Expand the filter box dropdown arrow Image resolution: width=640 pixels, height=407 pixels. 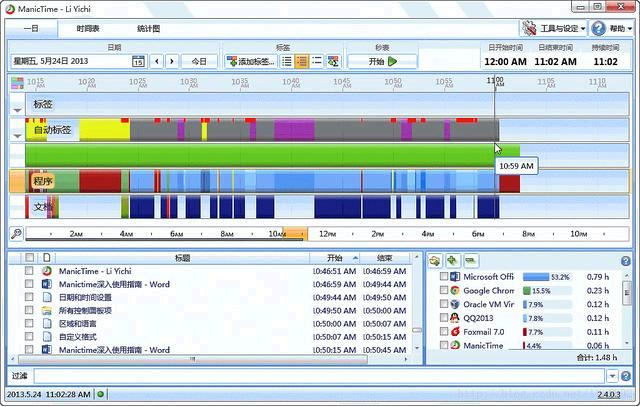tap(612, 376)
